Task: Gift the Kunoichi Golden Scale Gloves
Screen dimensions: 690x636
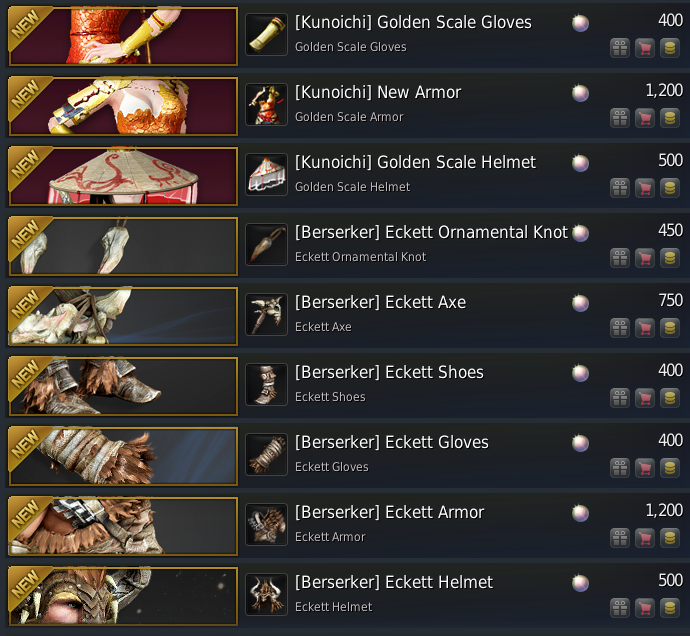Action: pos(620,48)
